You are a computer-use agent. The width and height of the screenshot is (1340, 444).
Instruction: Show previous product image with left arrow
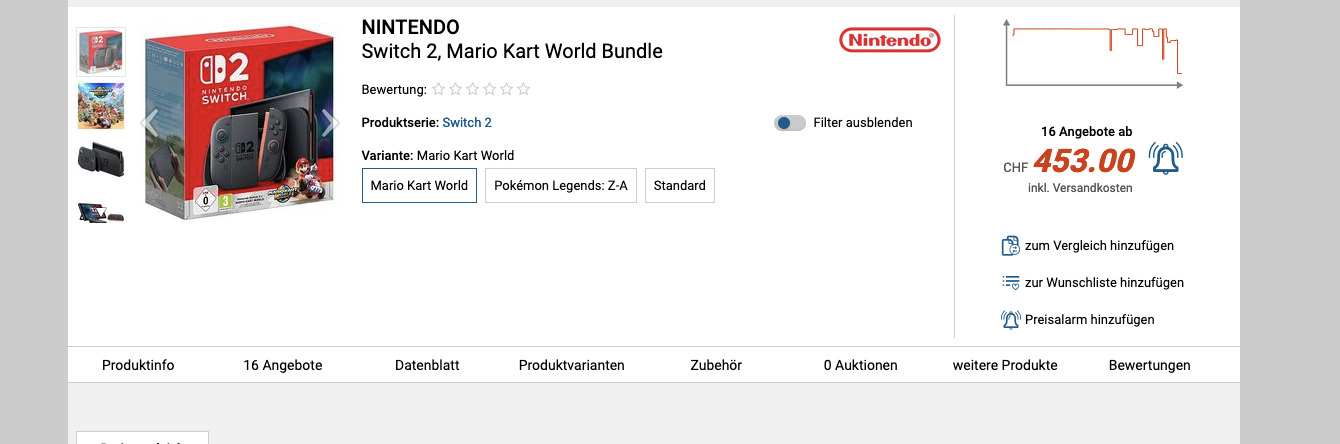pos(150,123)
